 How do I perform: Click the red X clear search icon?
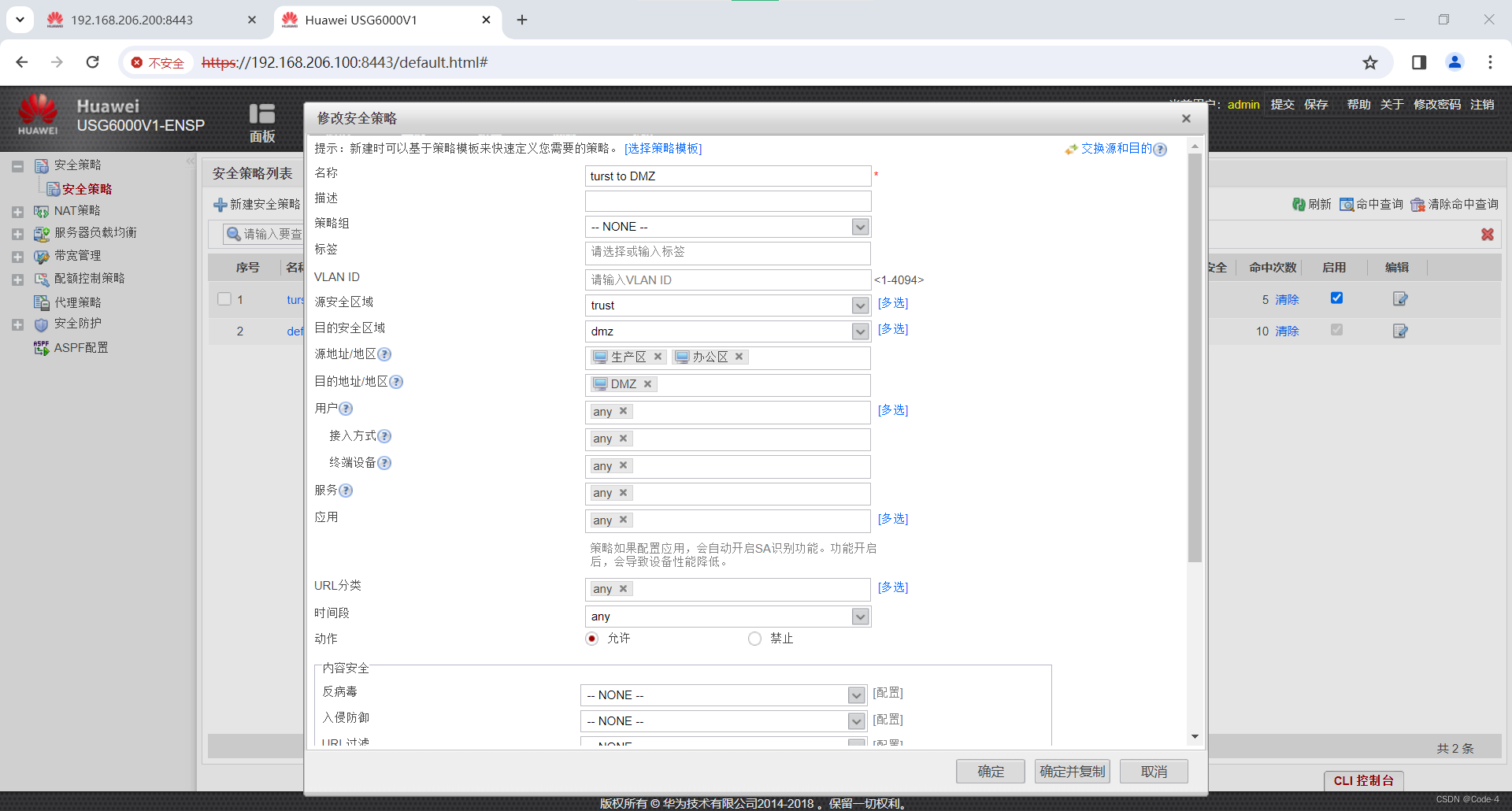(x=1488, y=235)
